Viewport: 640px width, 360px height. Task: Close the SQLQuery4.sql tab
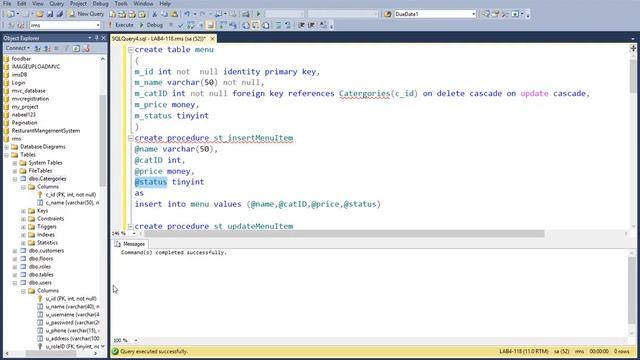[x=212, y=38]
